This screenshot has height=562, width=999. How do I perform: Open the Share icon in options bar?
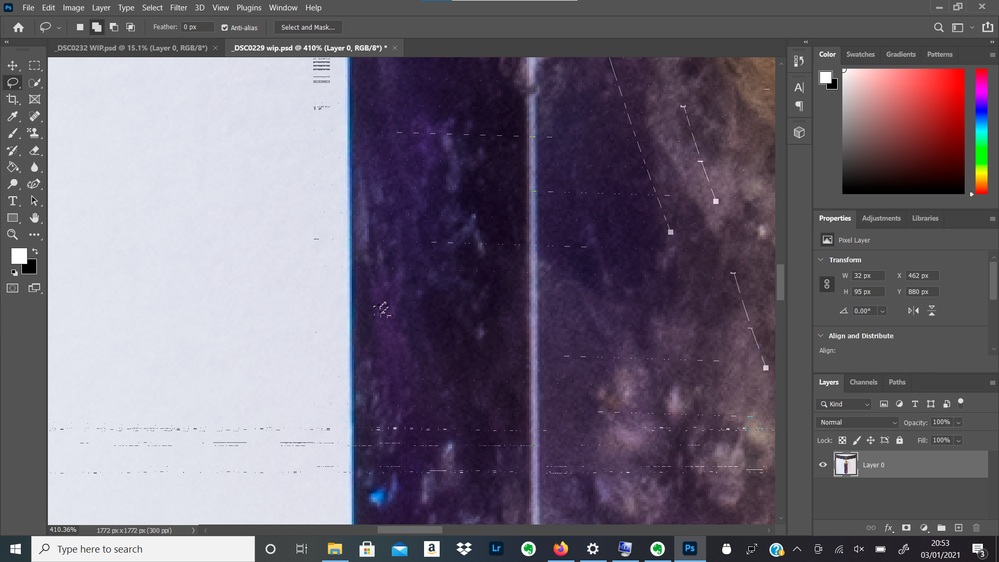pos(988,27)
